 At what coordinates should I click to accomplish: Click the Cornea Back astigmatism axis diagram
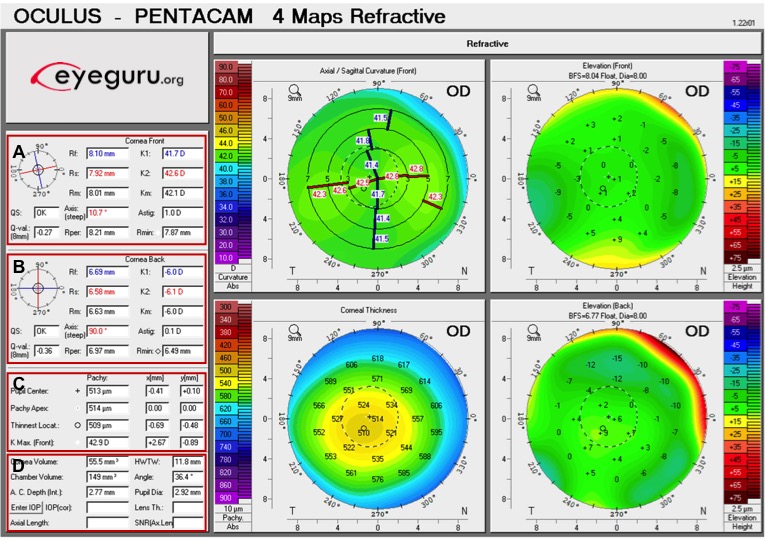(x=38, y=288)
